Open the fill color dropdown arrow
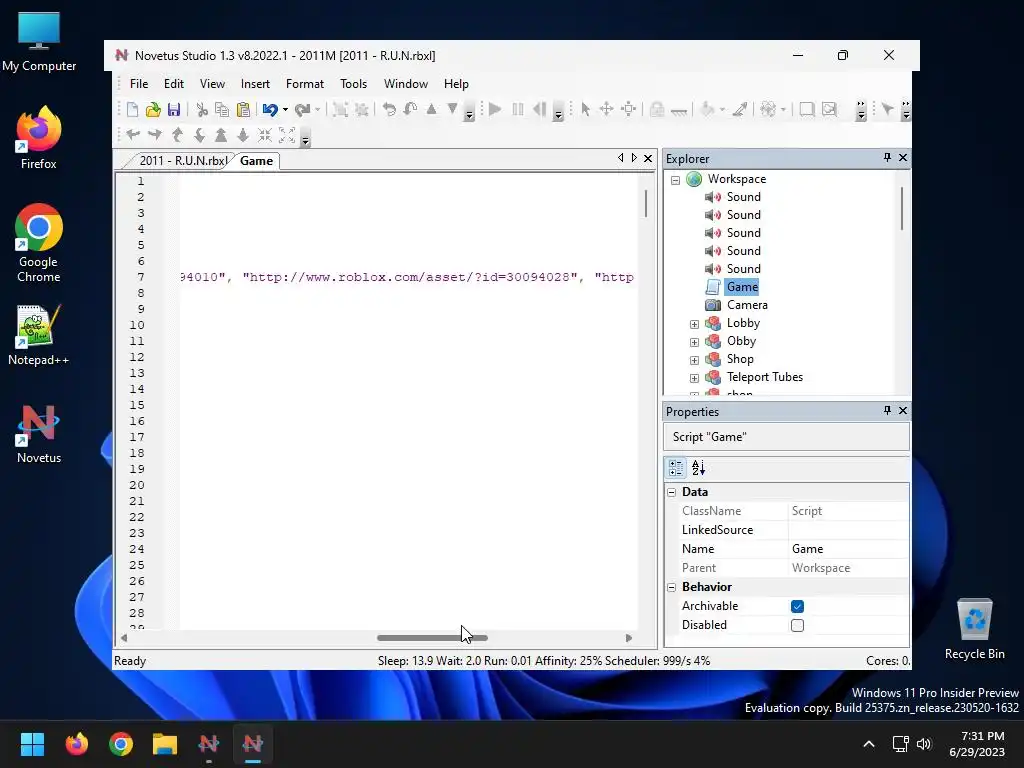The width and height of the screenshot is (1024, 768). point(722,110)
